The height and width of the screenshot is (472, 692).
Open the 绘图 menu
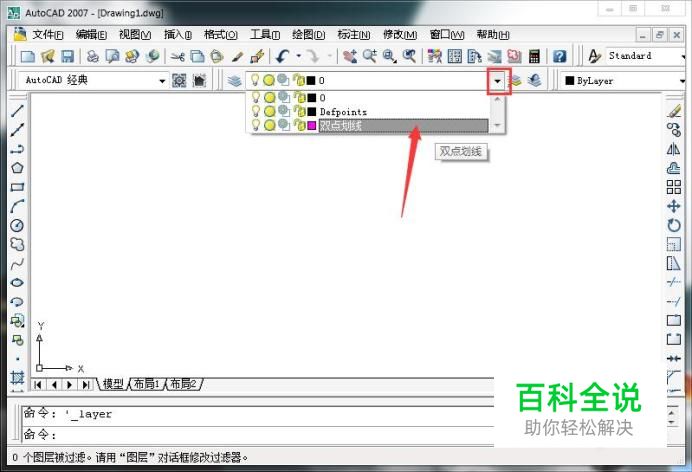[x=308, y=34]
